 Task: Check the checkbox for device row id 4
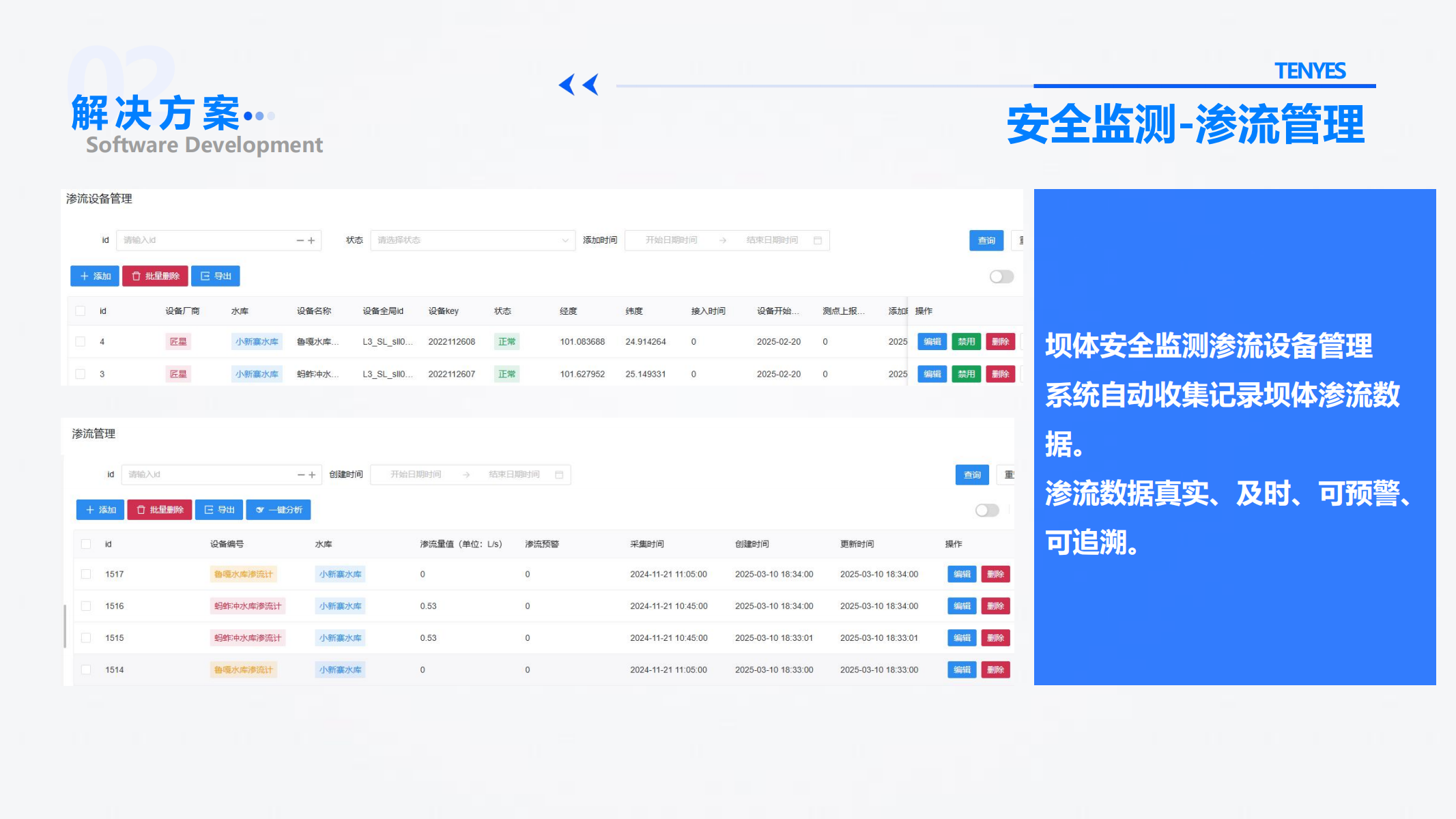(x=81, y=341)
